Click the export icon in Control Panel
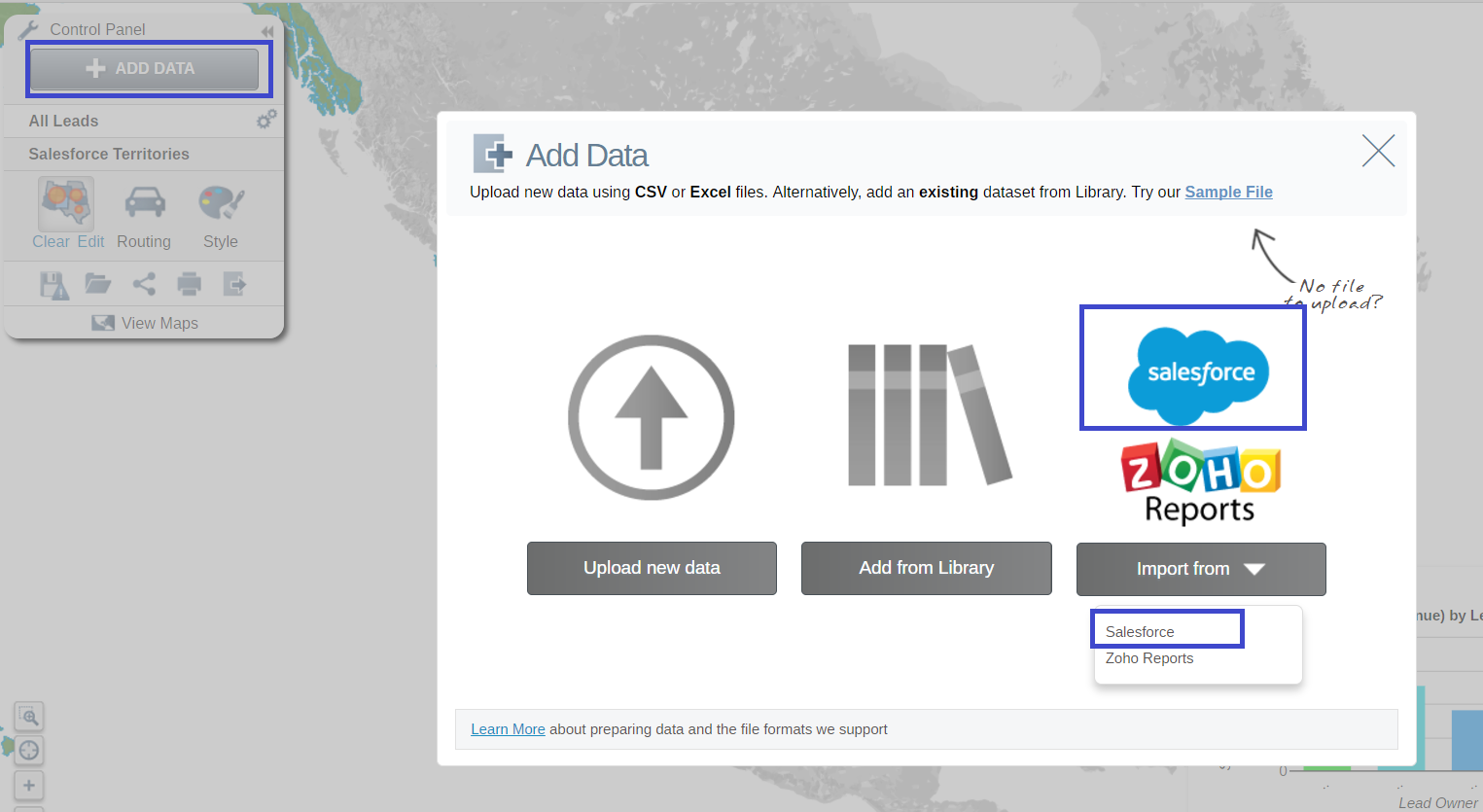 pyautogui.click(x=235, y=284)
